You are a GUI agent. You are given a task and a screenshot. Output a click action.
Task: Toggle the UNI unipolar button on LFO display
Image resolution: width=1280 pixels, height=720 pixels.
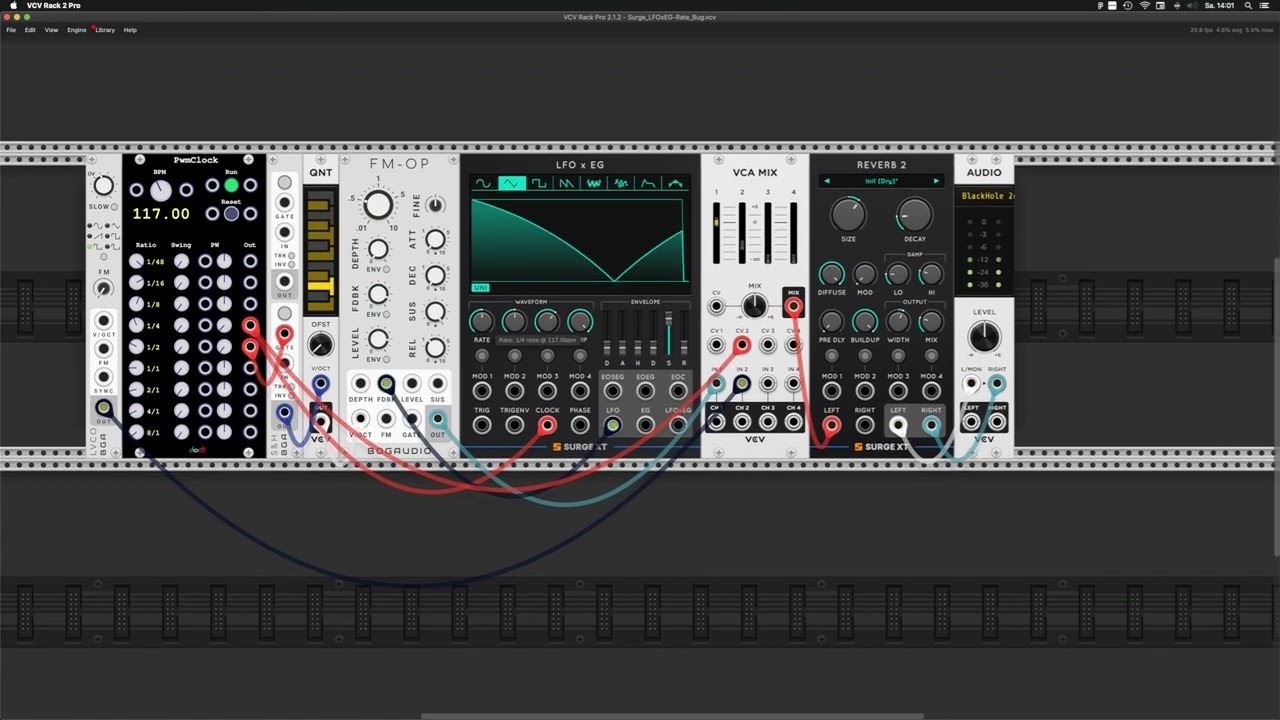click(481, 288)
